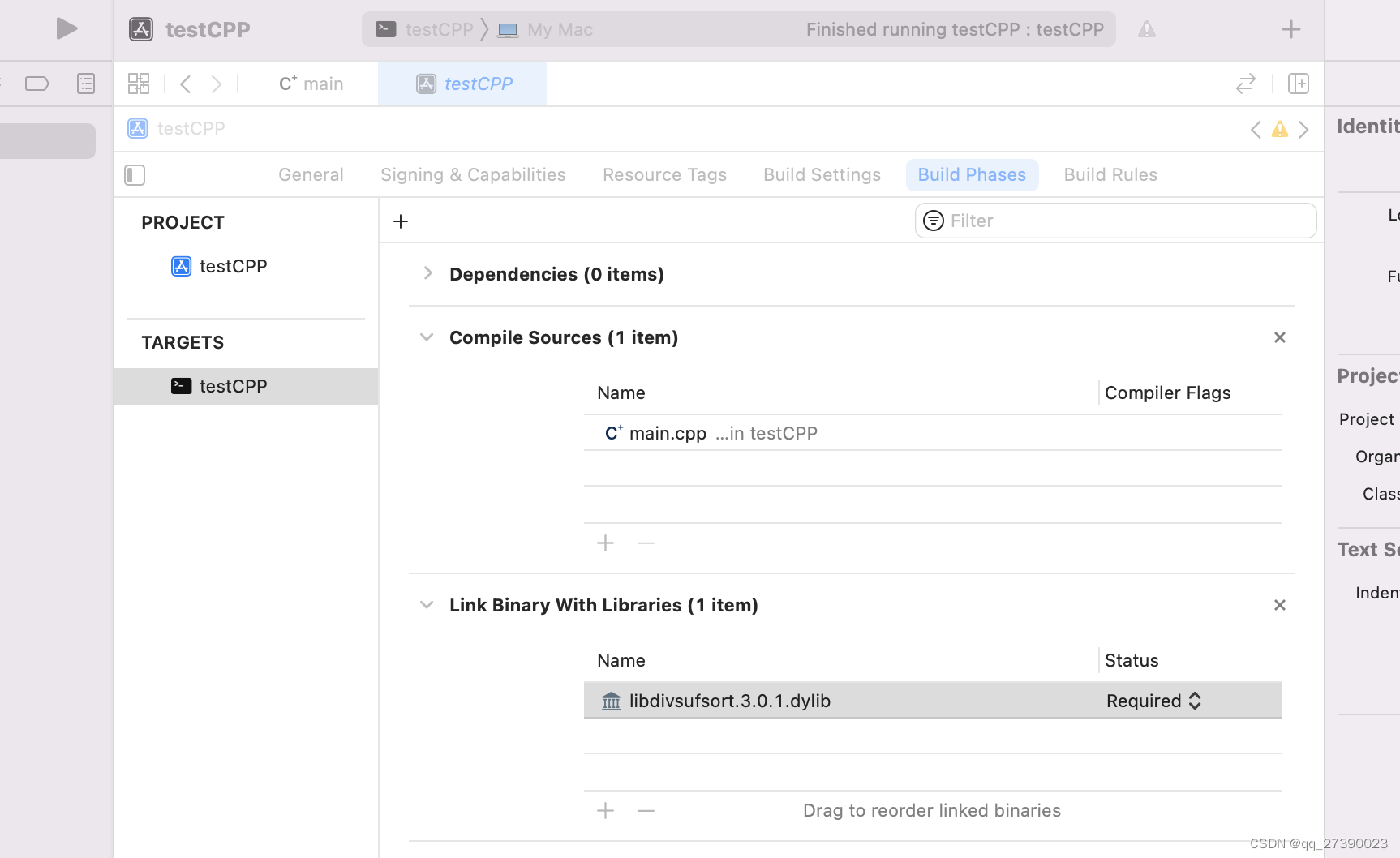Select main.cpp in Compile Sources

coord(932,433)
